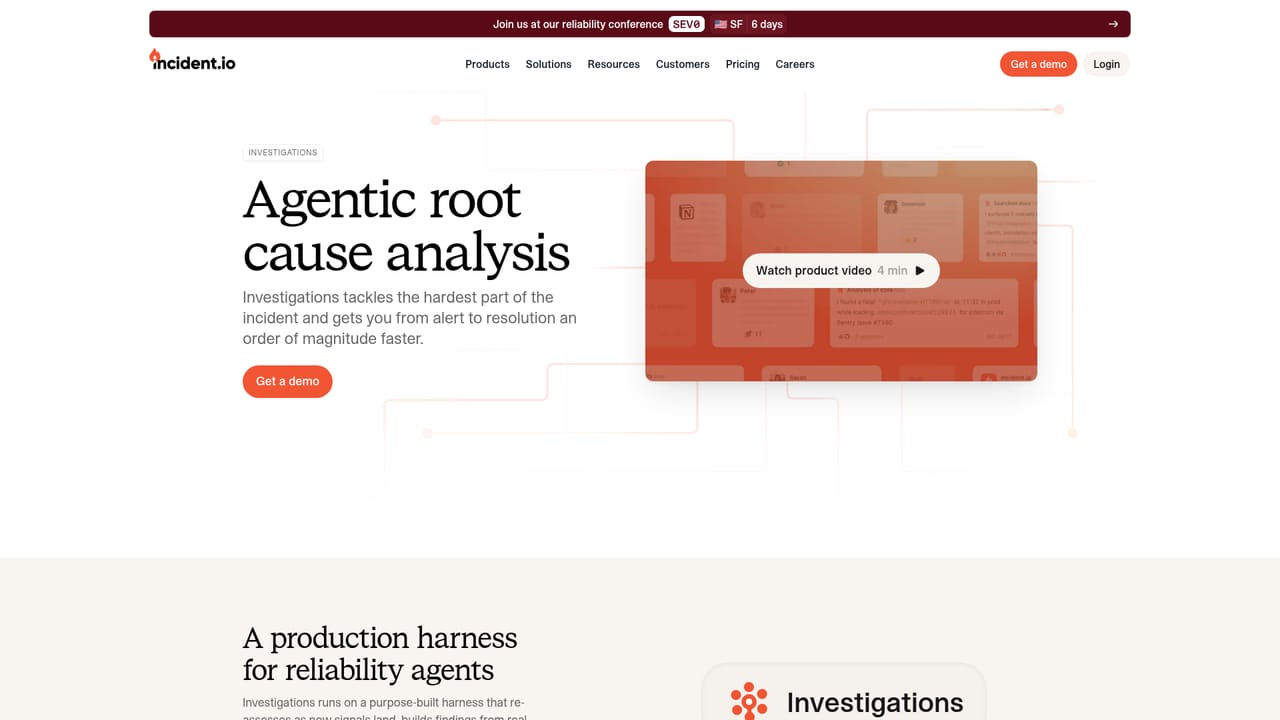1280x720 pixels.
Task: Click the reliability conference banner text
Action: tap(578, 24)
